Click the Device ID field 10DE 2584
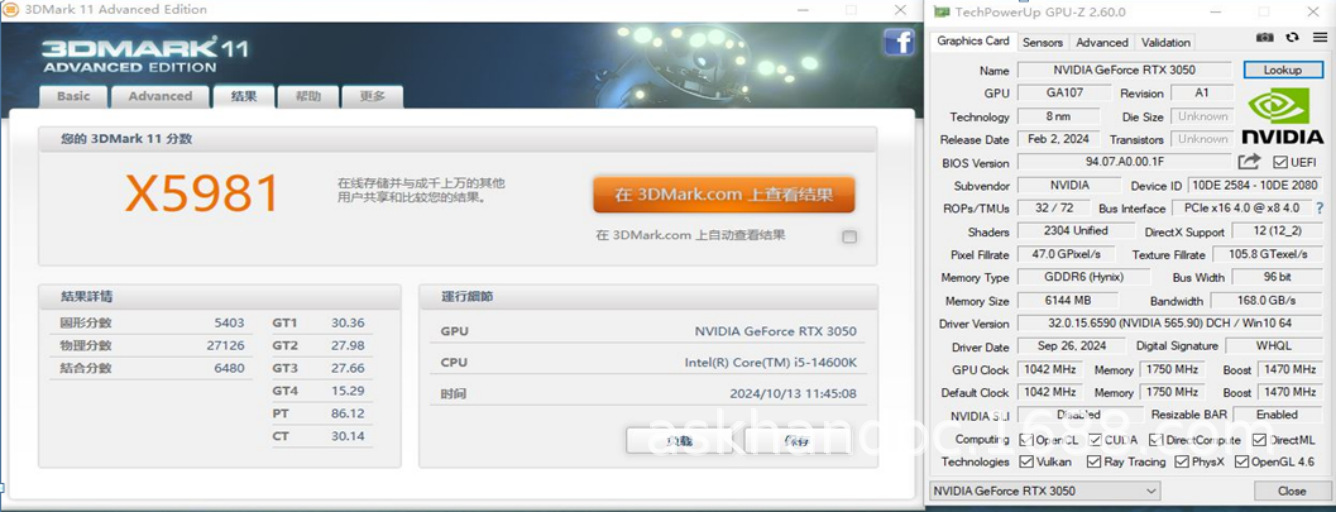 pos(1256,185)
